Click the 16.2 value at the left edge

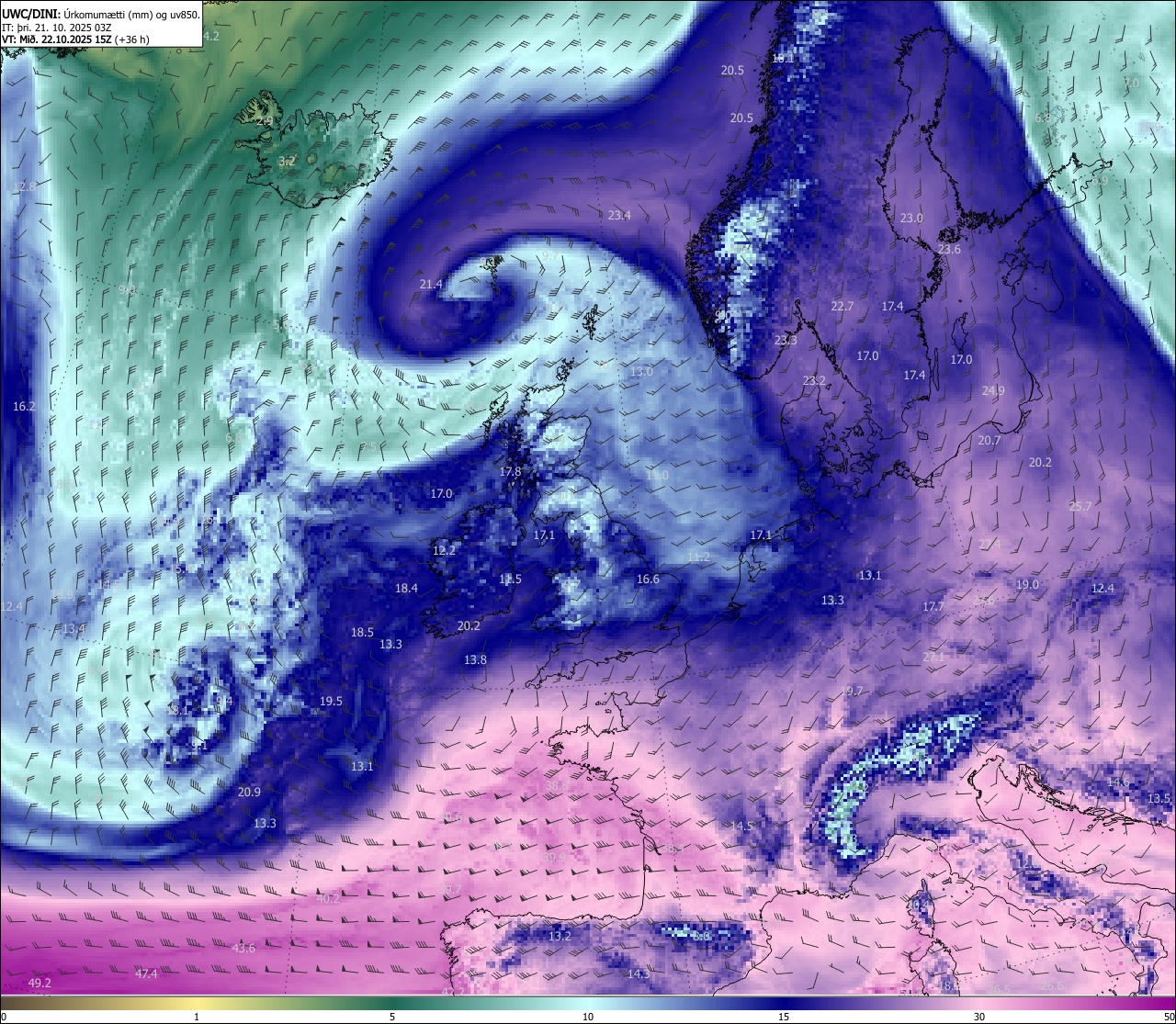24,406
